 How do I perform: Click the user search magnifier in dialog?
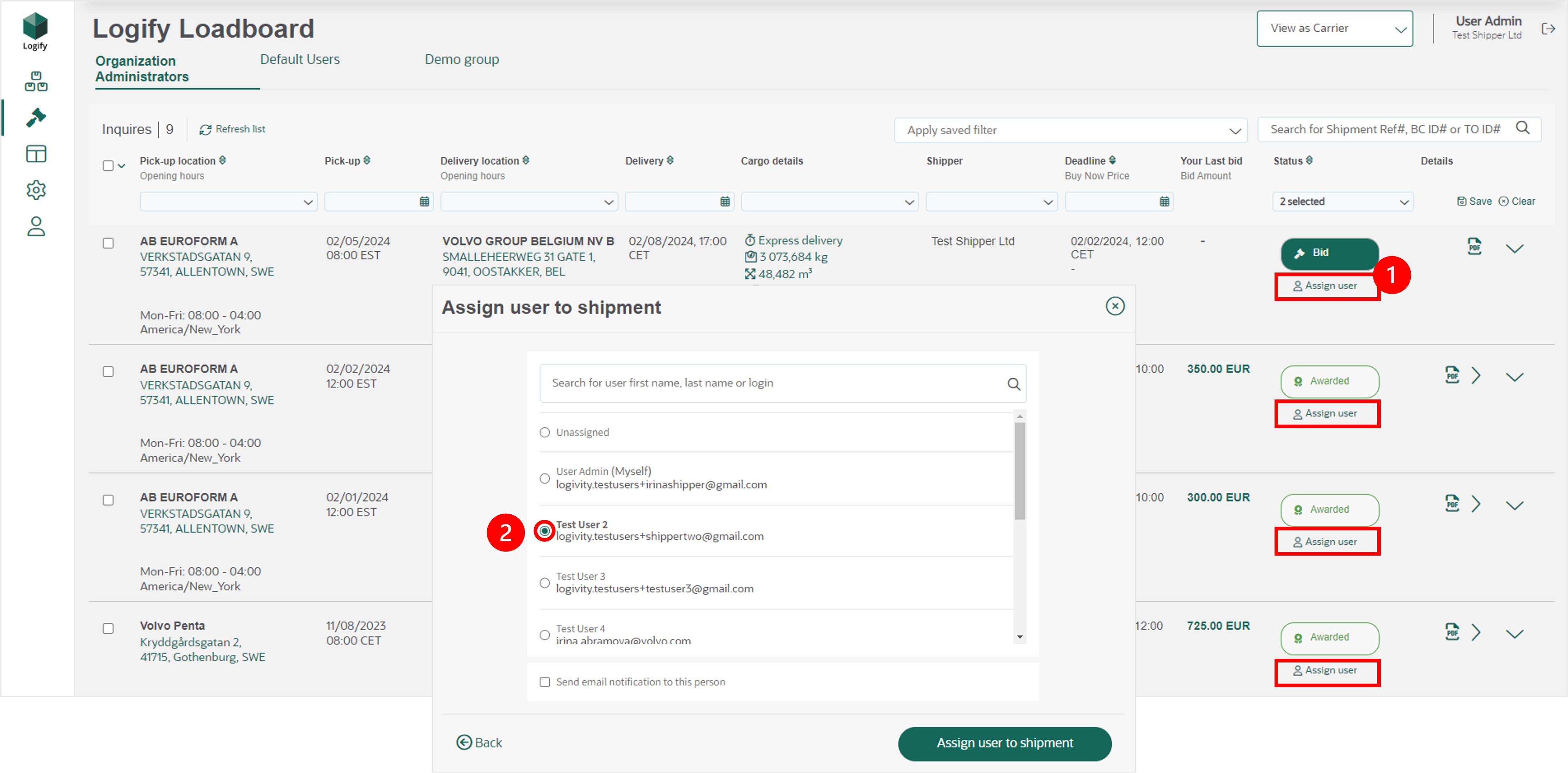click(1014, 384)
